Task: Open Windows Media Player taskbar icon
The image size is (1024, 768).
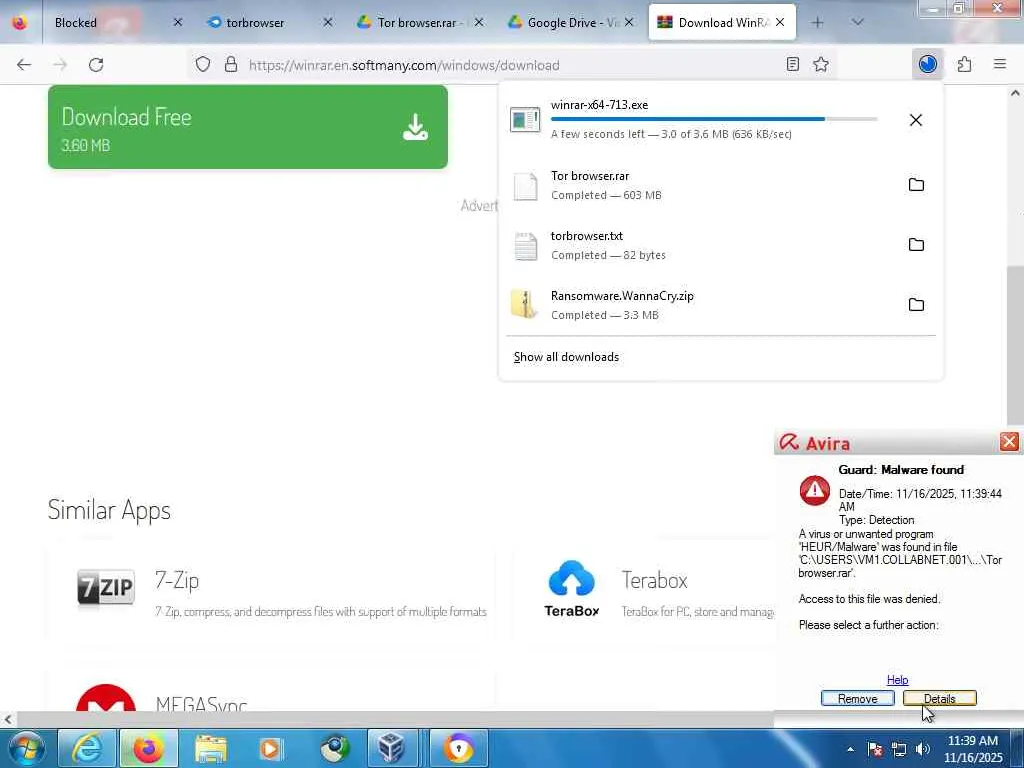Action: (x=272, y=748)
